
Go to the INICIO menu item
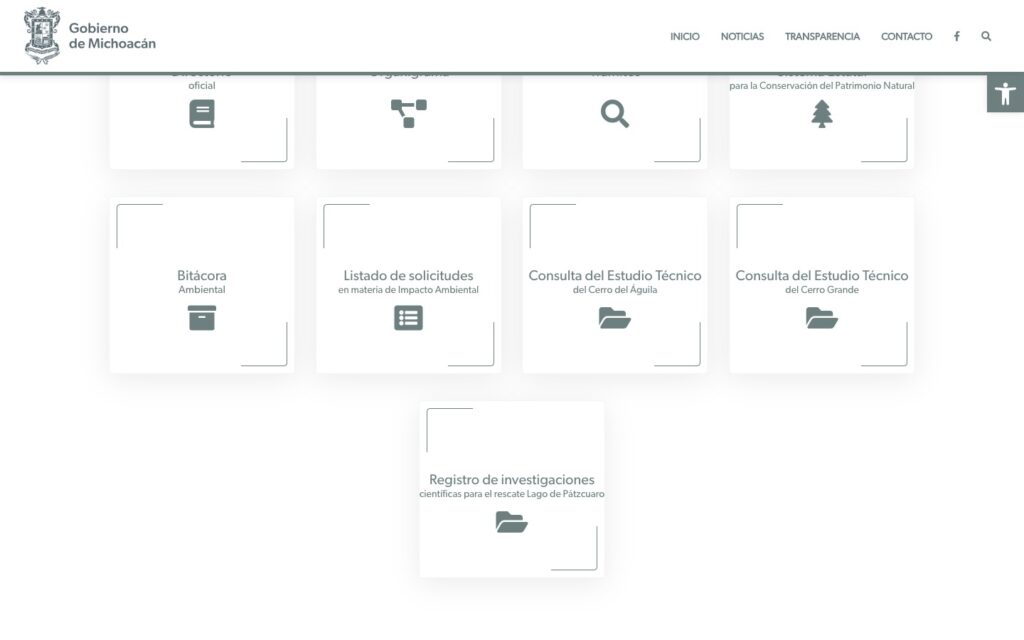(685, 36)
